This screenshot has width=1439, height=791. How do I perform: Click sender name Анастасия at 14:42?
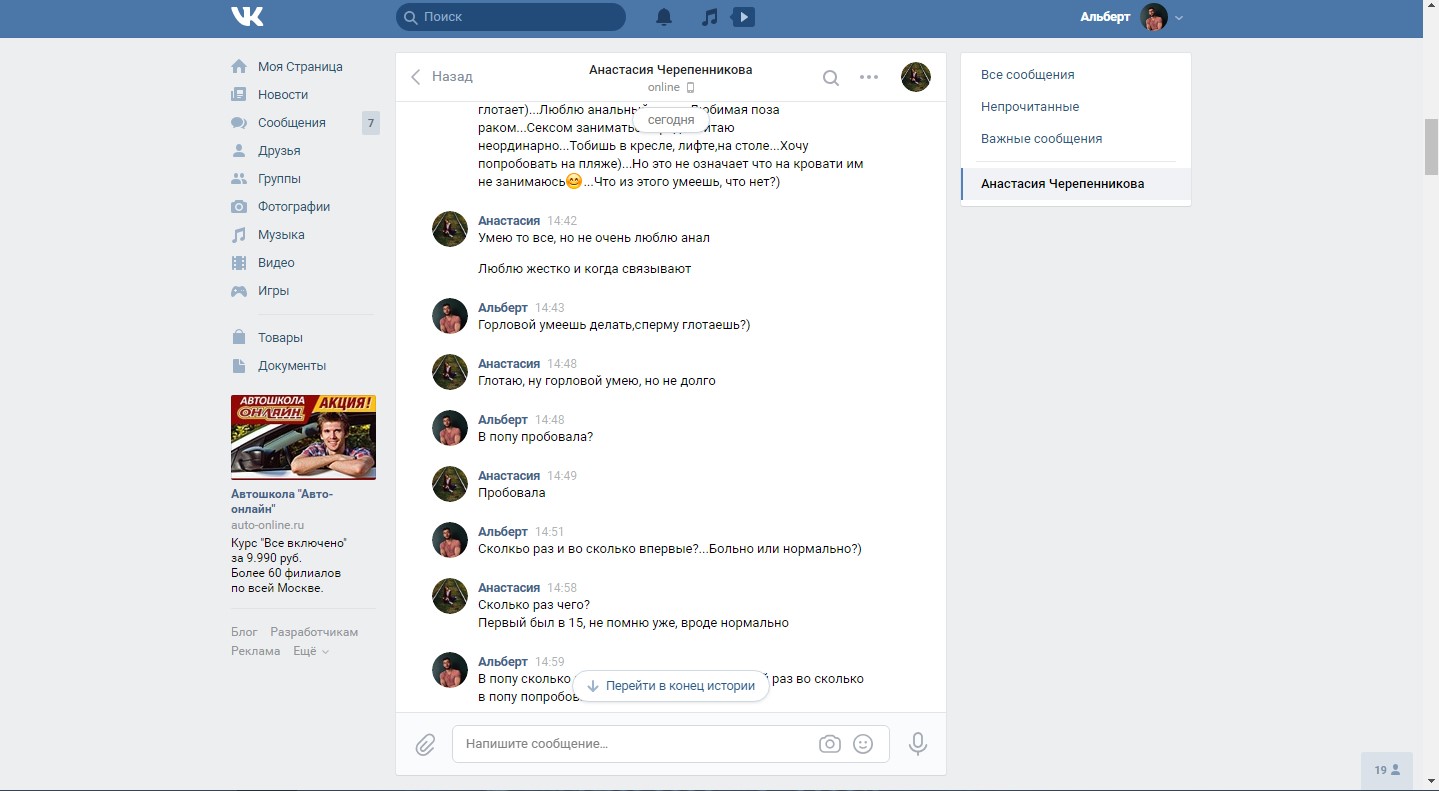tap(509, 221)
